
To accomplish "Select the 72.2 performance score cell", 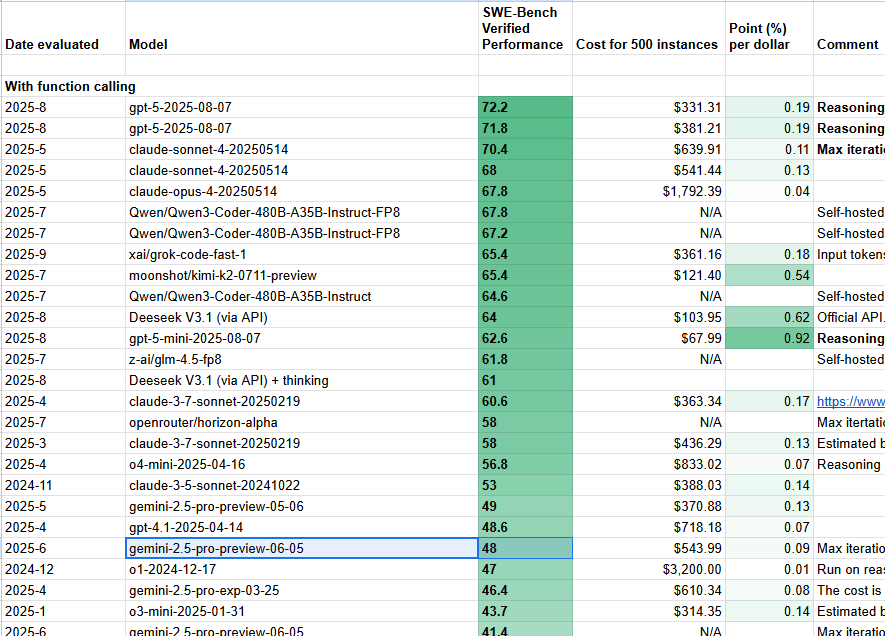I will 525,107.
